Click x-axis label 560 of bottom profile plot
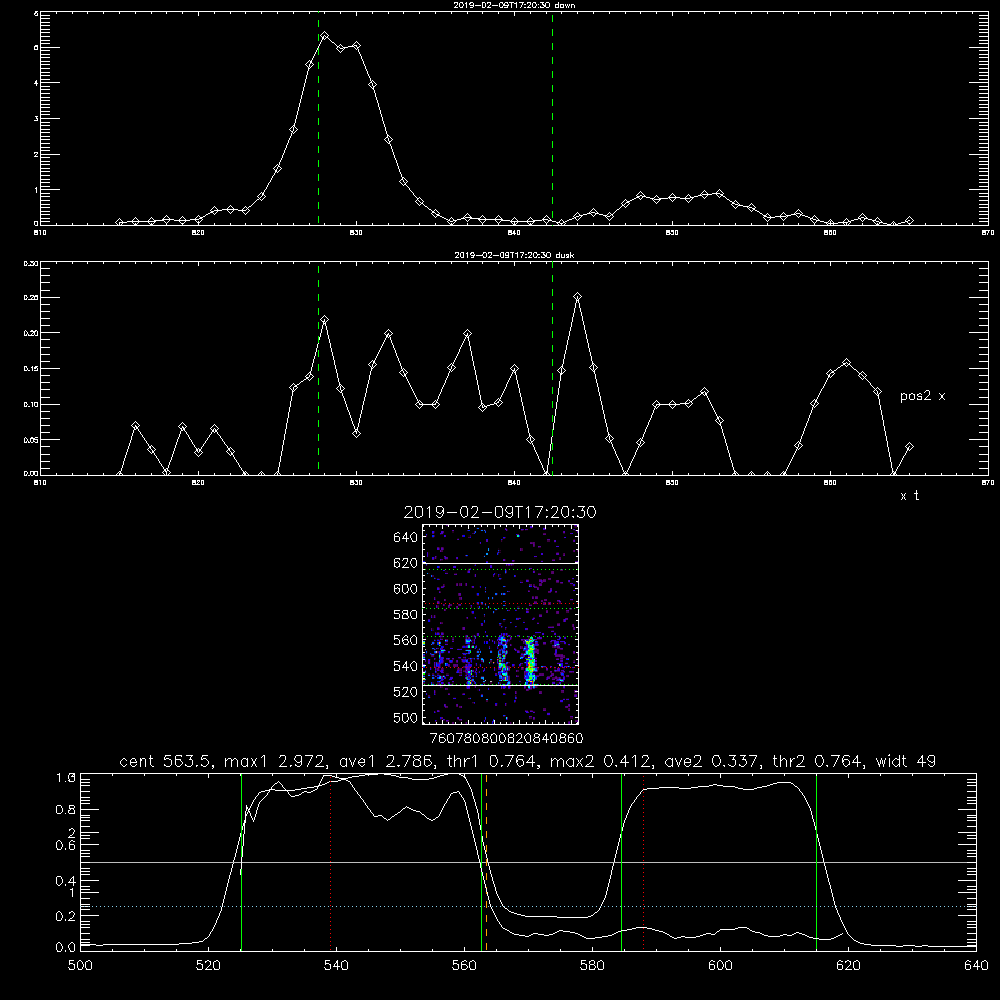The width and height of the screenshot is (1000, 1000). pyautogui.click(x=464, y=966)
